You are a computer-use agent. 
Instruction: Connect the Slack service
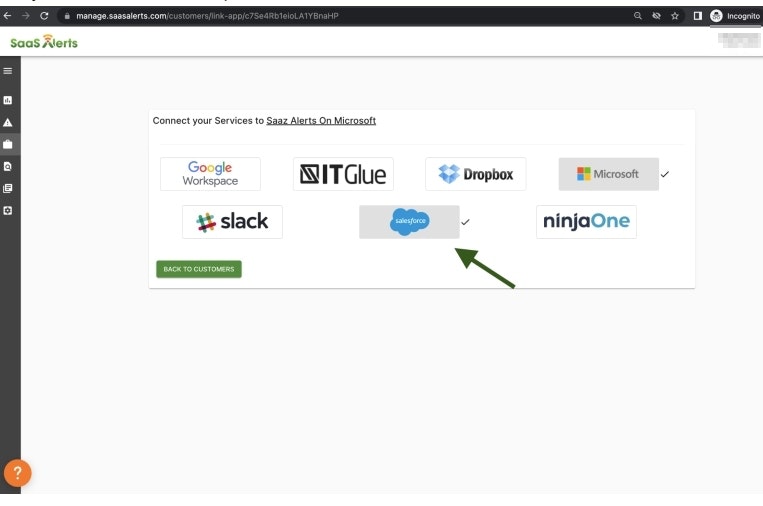pos(232,222)
